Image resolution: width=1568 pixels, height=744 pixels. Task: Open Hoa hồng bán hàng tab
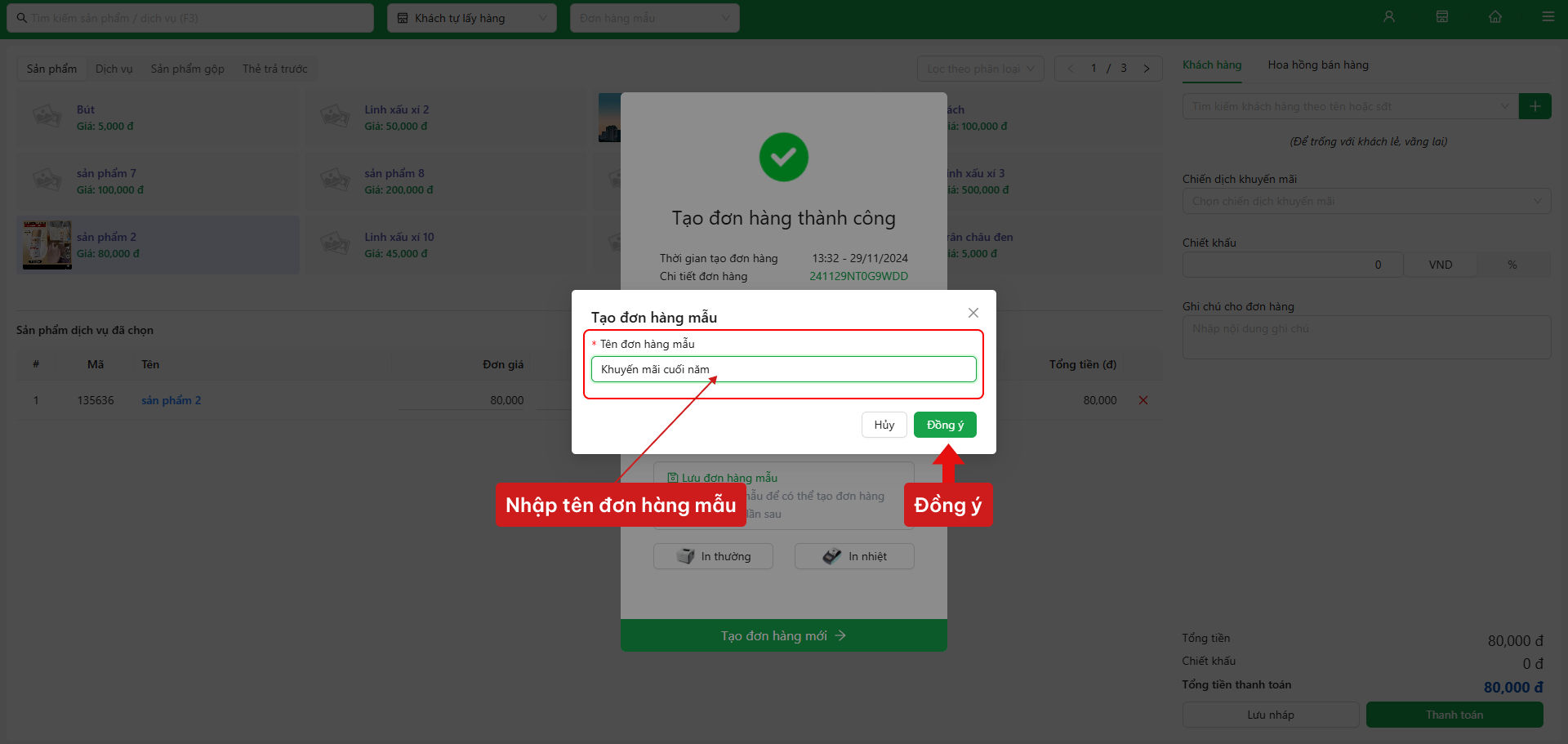coord(1318,65)
